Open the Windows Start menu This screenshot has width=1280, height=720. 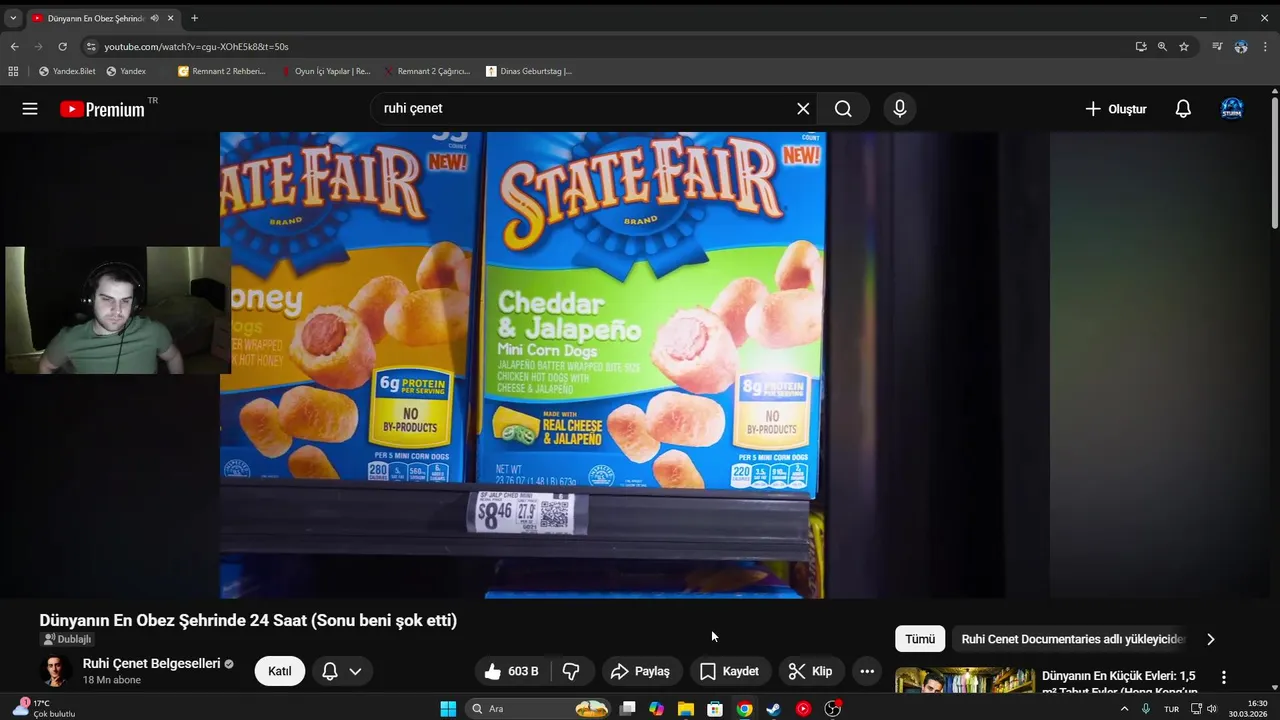pos(448,709)
